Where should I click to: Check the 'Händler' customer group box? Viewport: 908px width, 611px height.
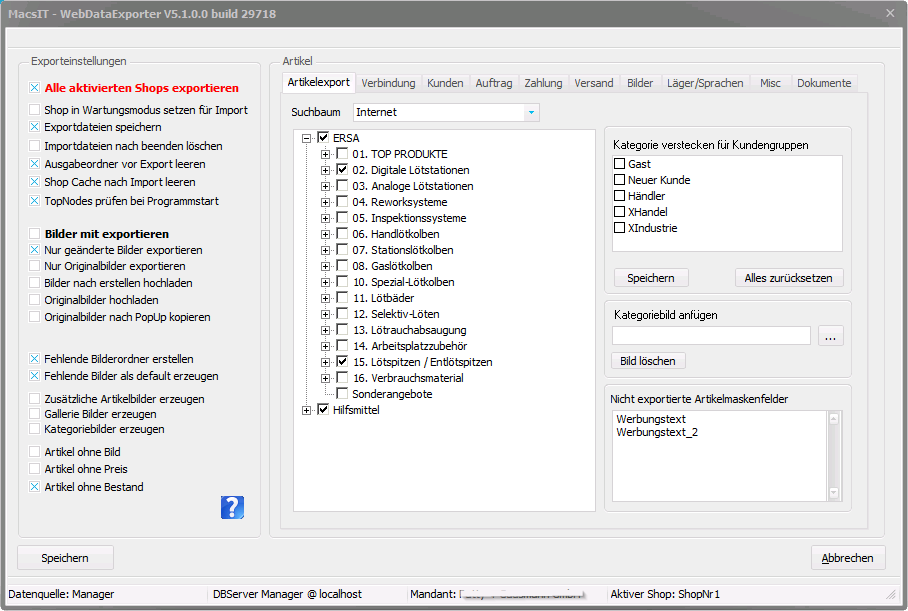tap(620, 196)
